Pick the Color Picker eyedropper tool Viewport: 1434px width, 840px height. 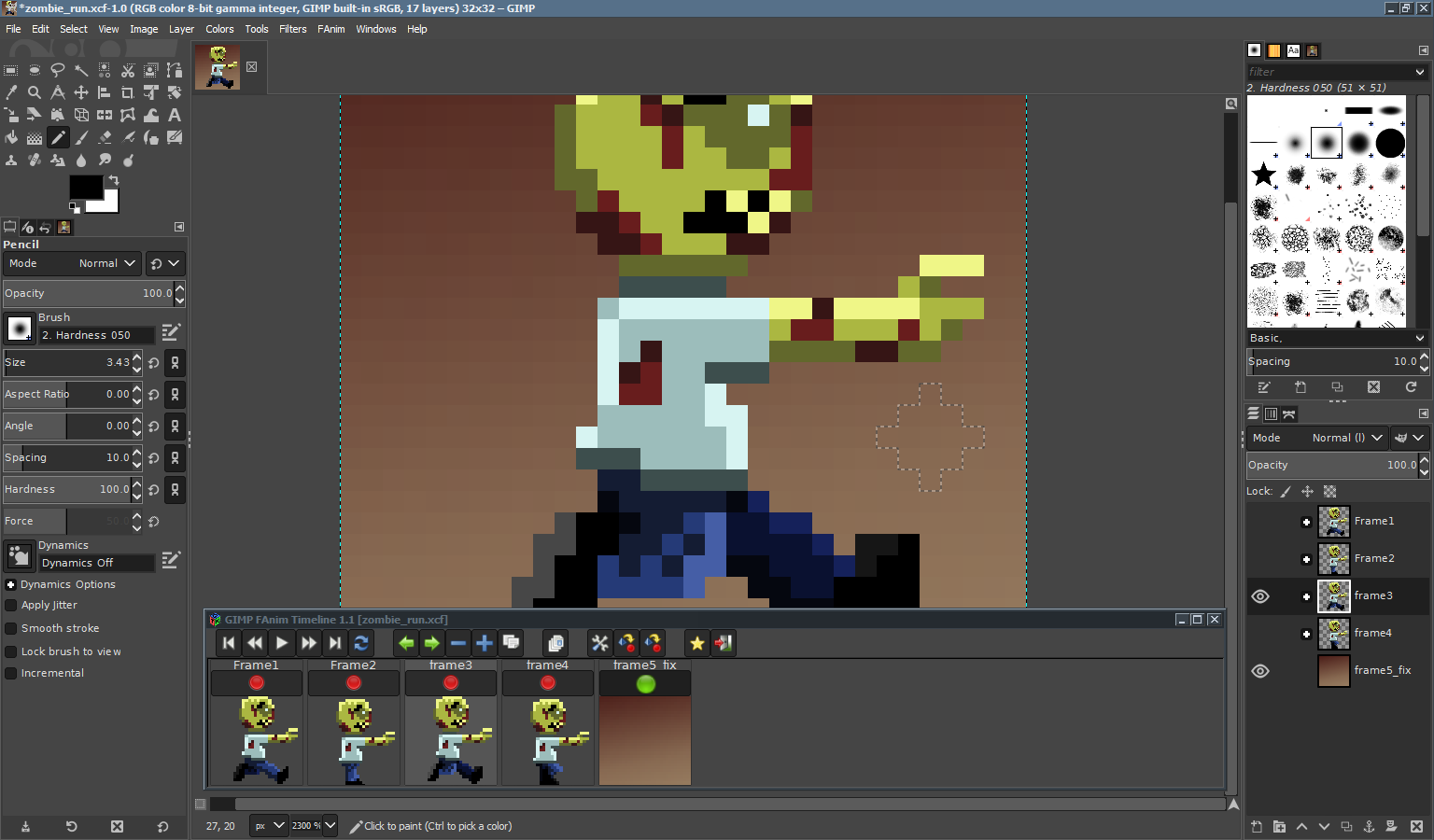[10, 92]
